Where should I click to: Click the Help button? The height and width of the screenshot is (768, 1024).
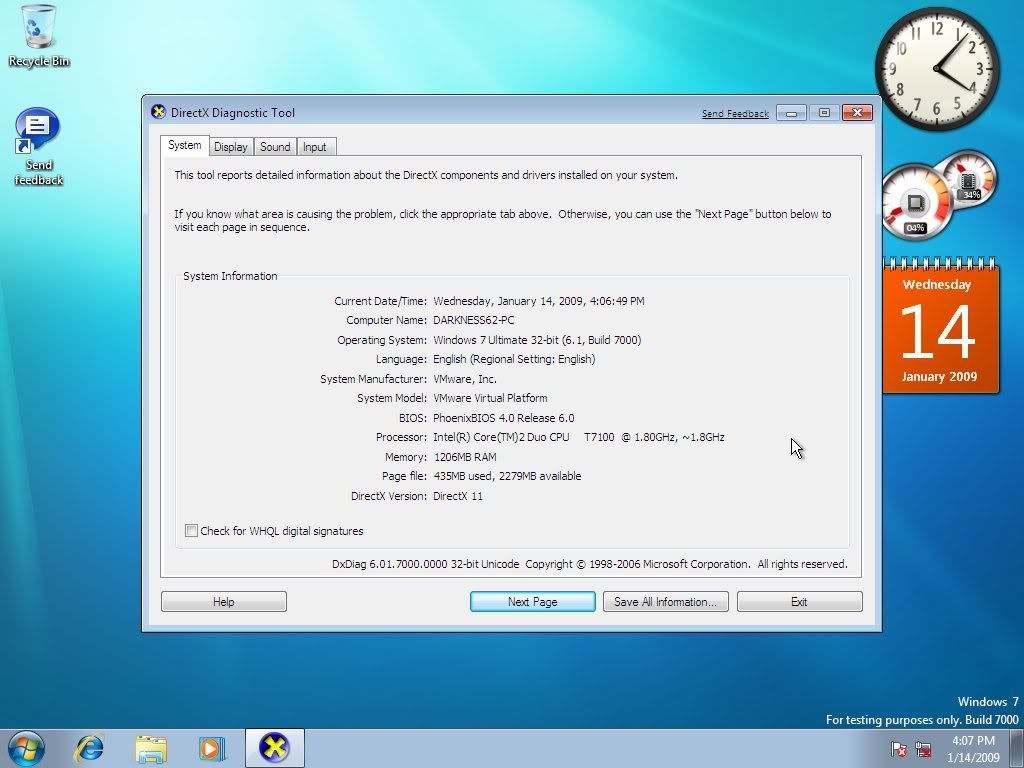click(223, 601)
